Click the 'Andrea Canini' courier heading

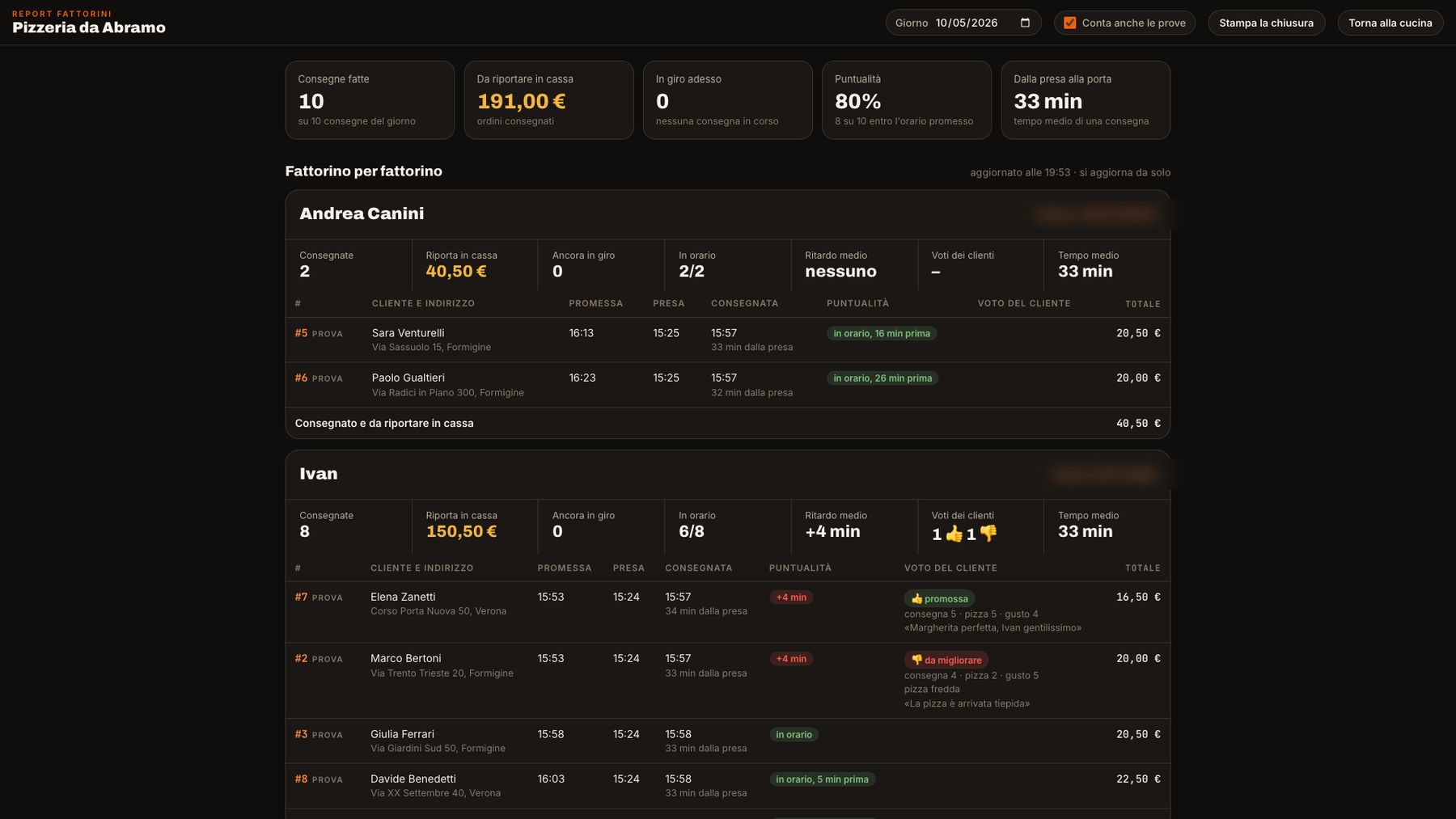(x=362, y=213)
